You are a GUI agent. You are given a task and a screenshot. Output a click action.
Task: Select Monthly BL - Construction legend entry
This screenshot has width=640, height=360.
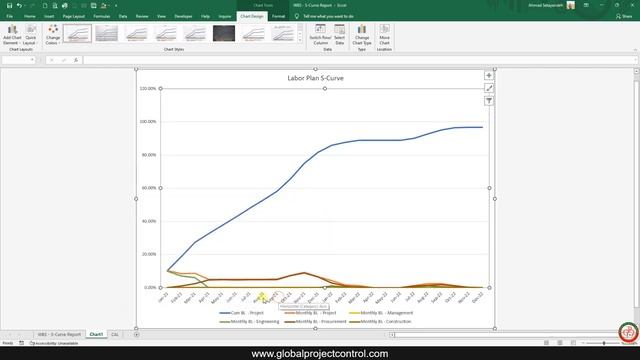pyautogui.click(x=380, y=322)
